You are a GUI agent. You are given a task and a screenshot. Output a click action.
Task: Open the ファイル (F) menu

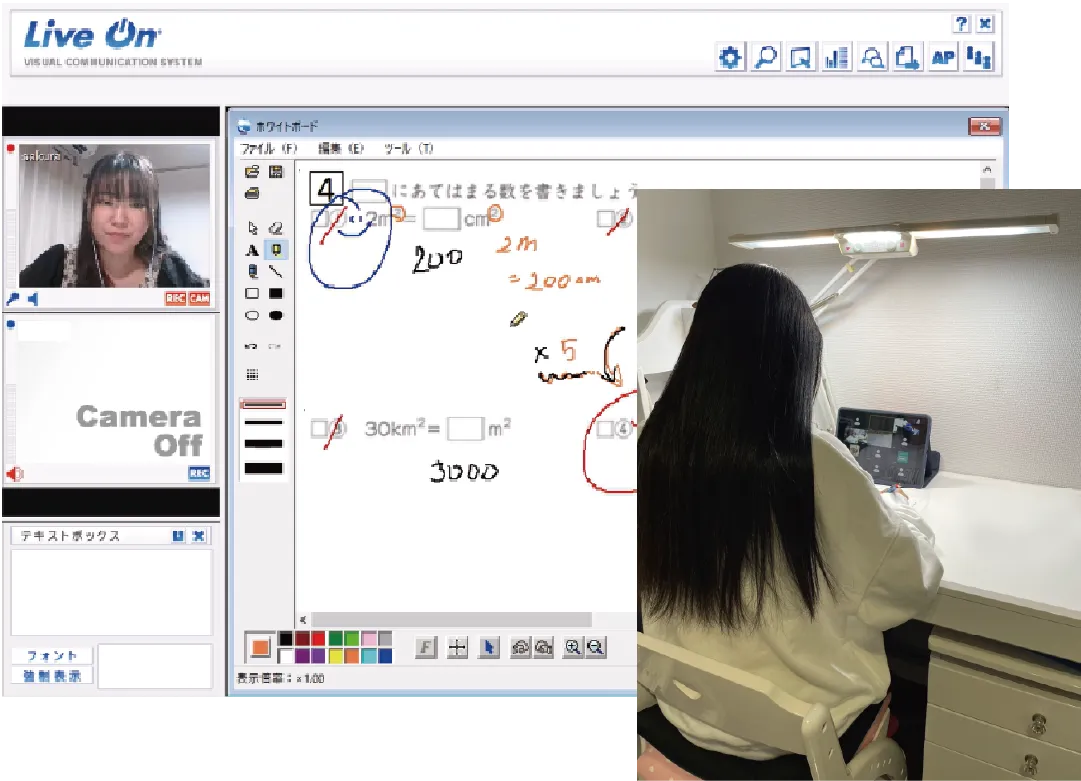[x=269, y=149]
